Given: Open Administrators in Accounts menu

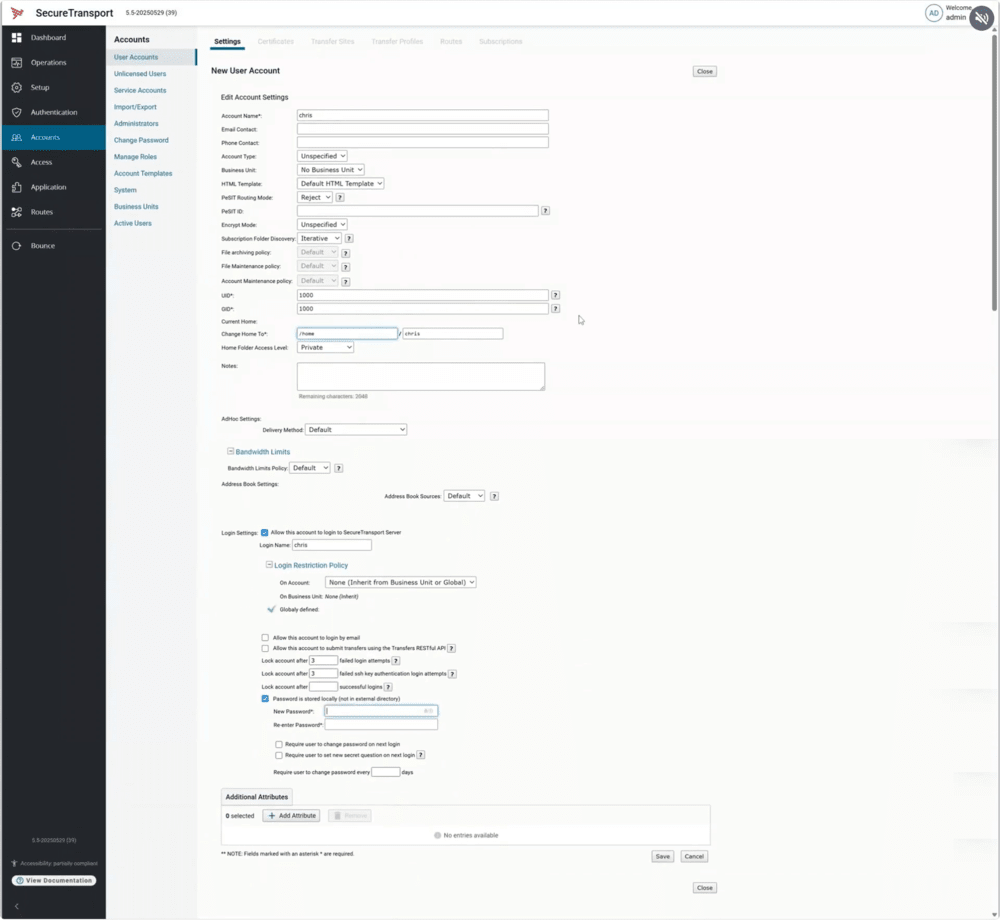Looking at the screenshot, I should (x=136, y=124).
